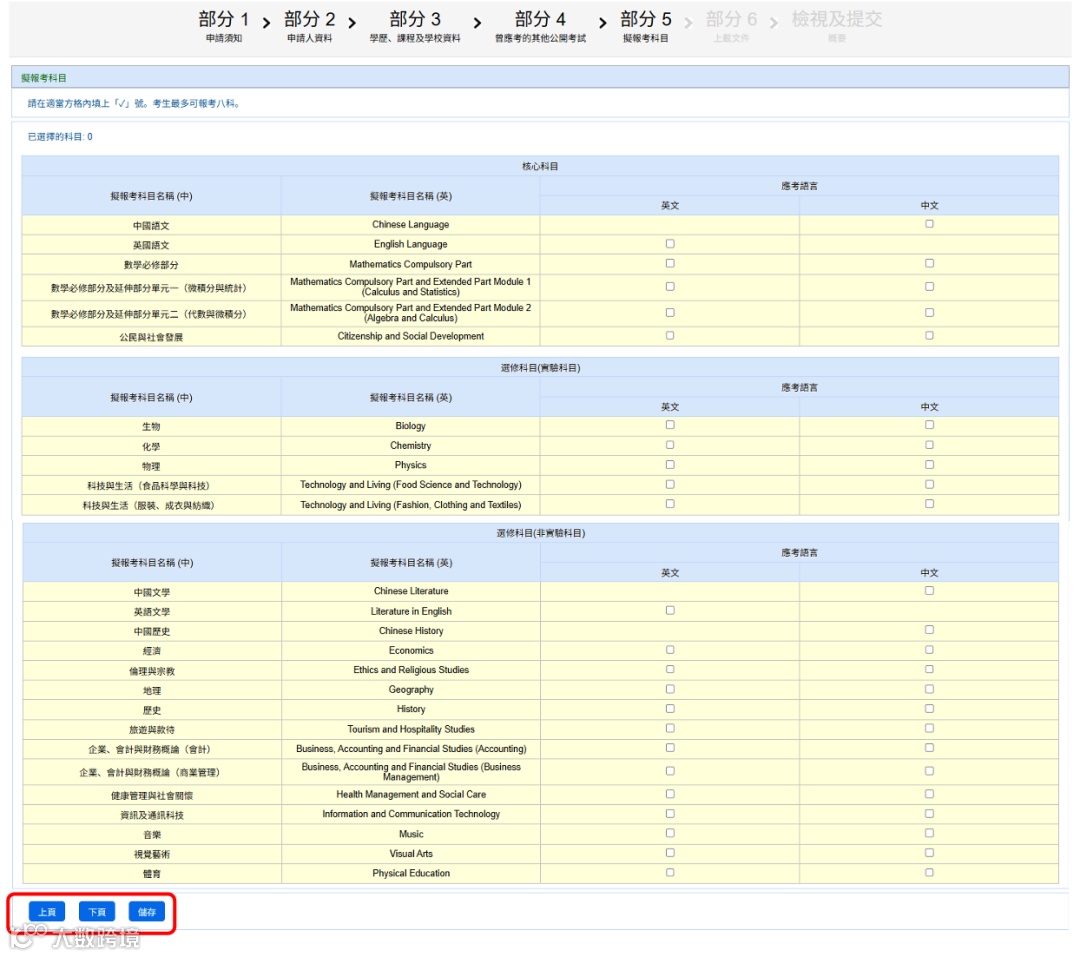
Task: Click the 選修科目(非實驗科目) table heading
Action: (x=541, y=533)
